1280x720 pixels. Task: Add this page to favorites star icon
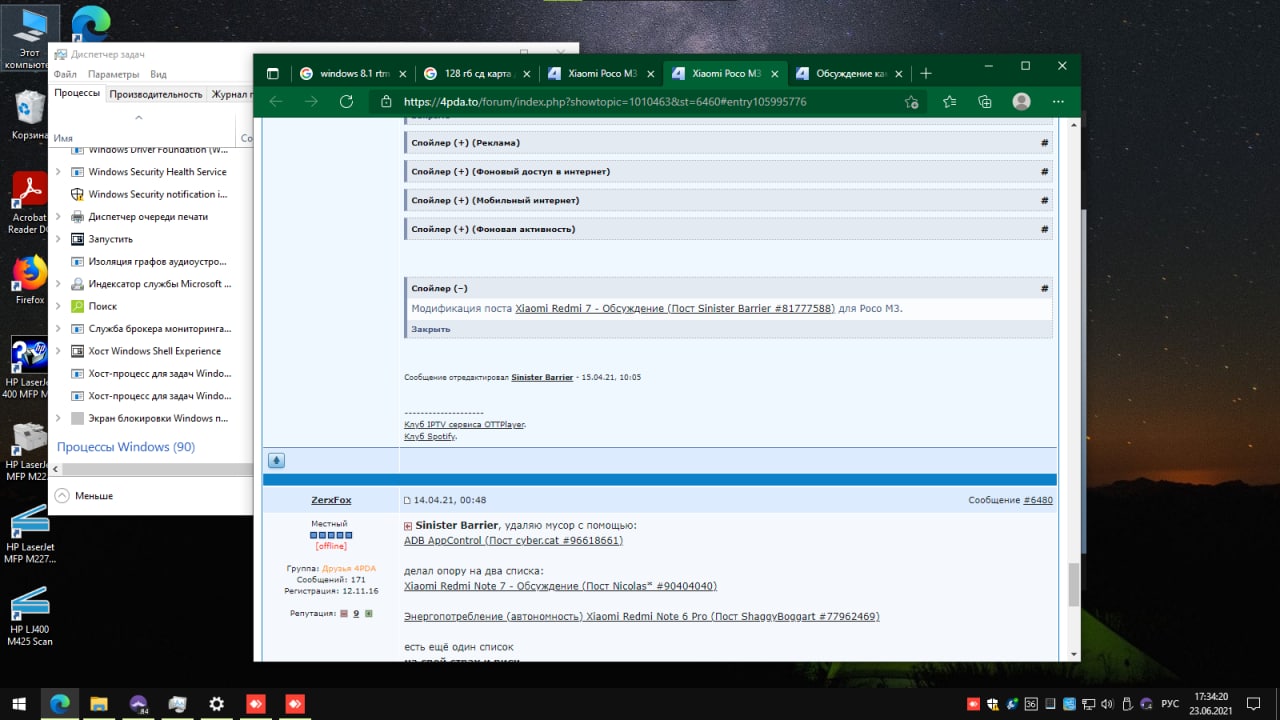coord(911,101)
